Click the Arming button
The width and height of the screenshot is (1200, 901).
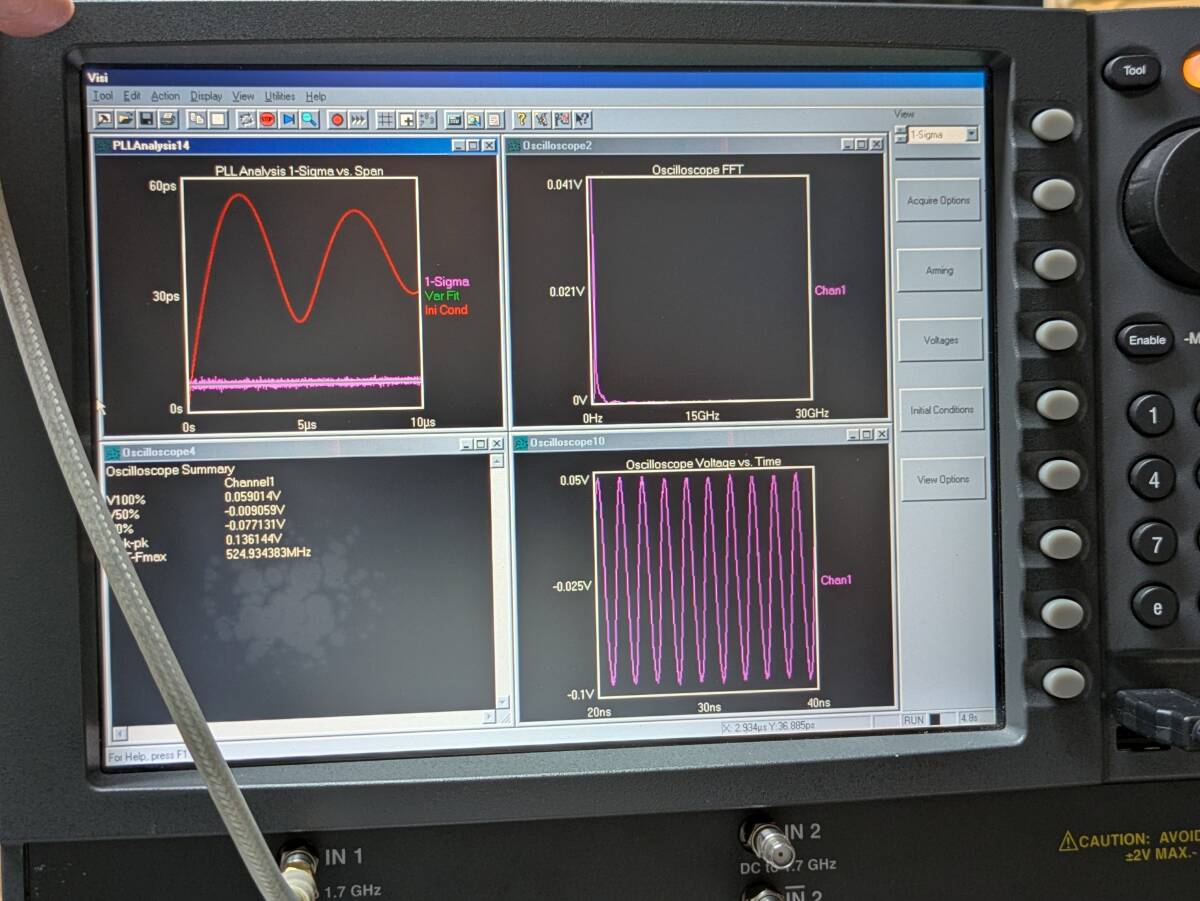coord(939,270)
